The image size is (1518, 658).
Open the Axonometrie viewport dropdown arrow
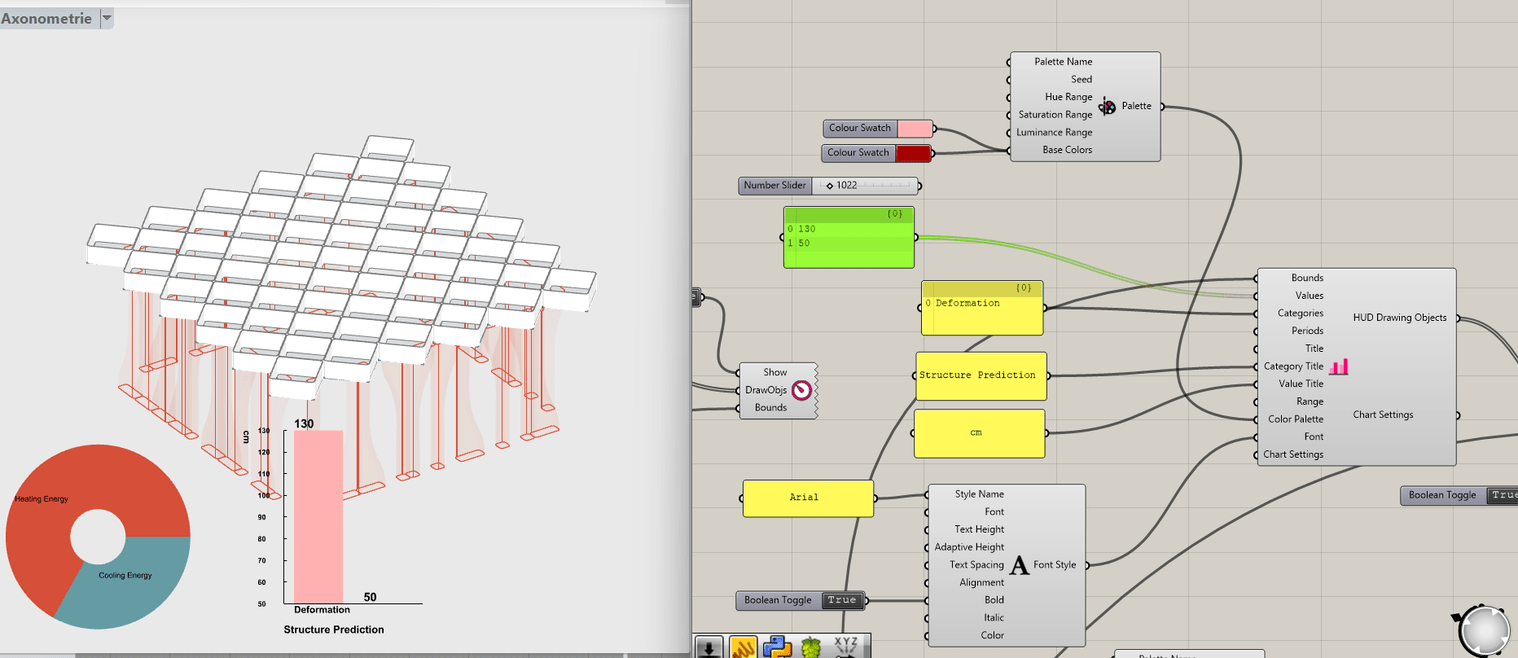point(107,18)
